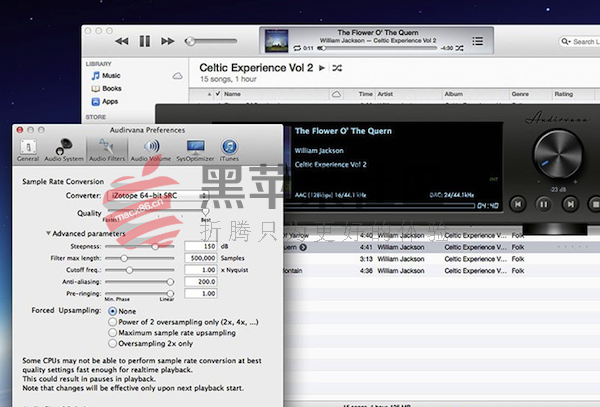
Task: Select the 3:13 William Jackson song row
Action: pos(442,259)
